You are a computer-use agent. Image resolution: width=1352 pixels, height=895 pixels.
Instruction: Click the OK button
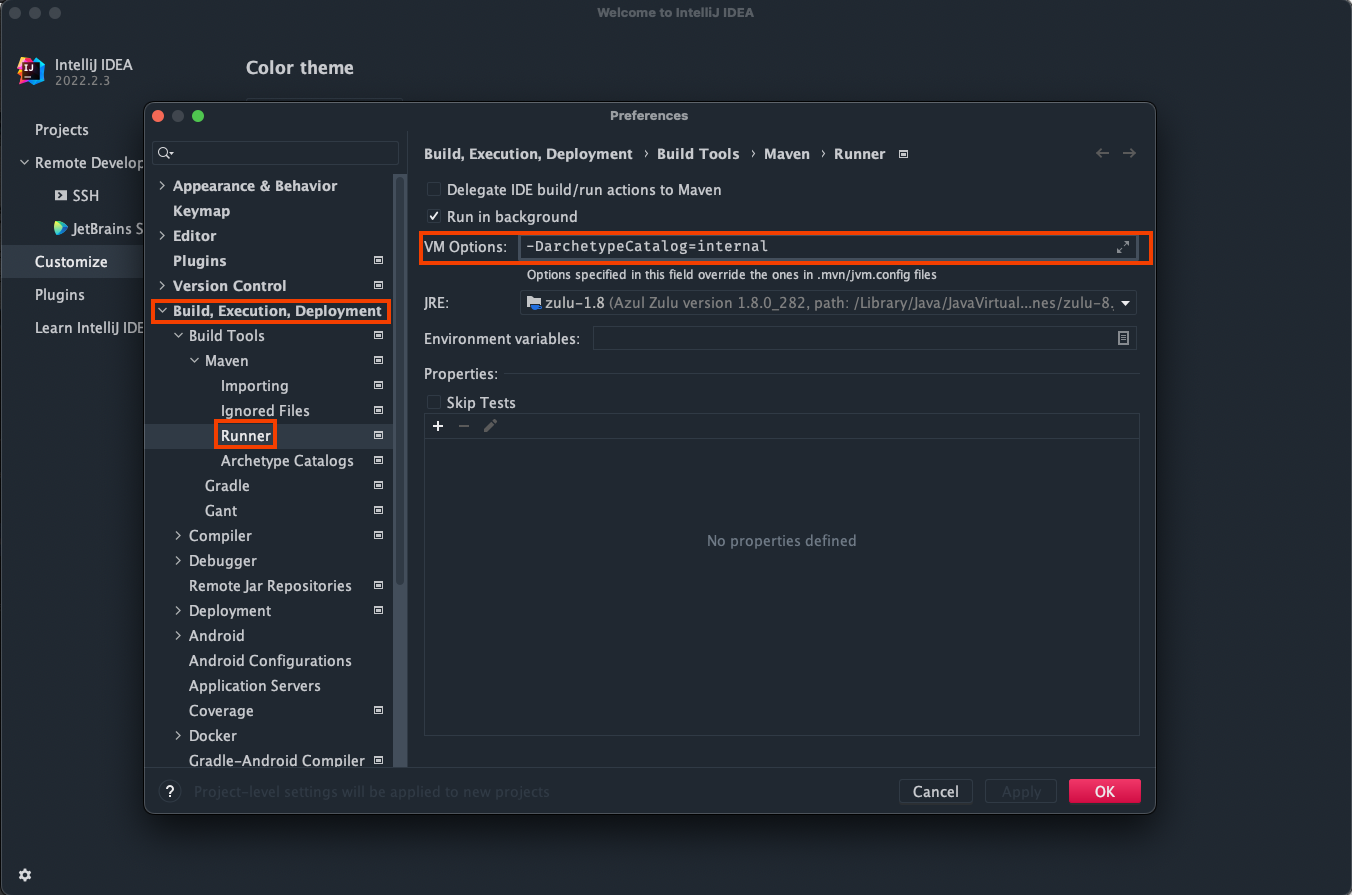coord(1105,792)
